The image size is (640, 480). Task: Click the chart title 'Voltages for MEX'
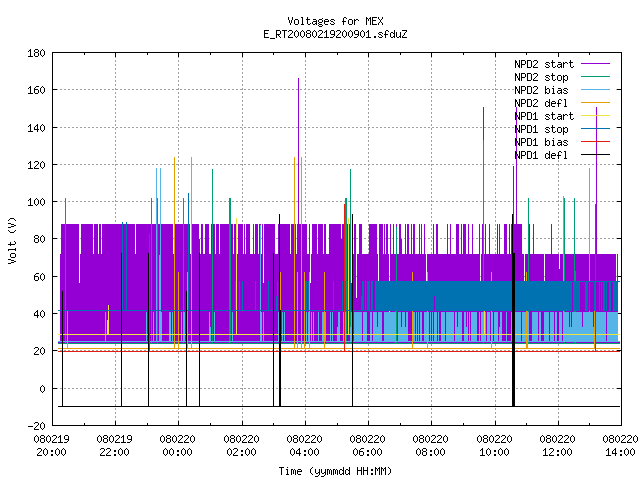(335, 21)
